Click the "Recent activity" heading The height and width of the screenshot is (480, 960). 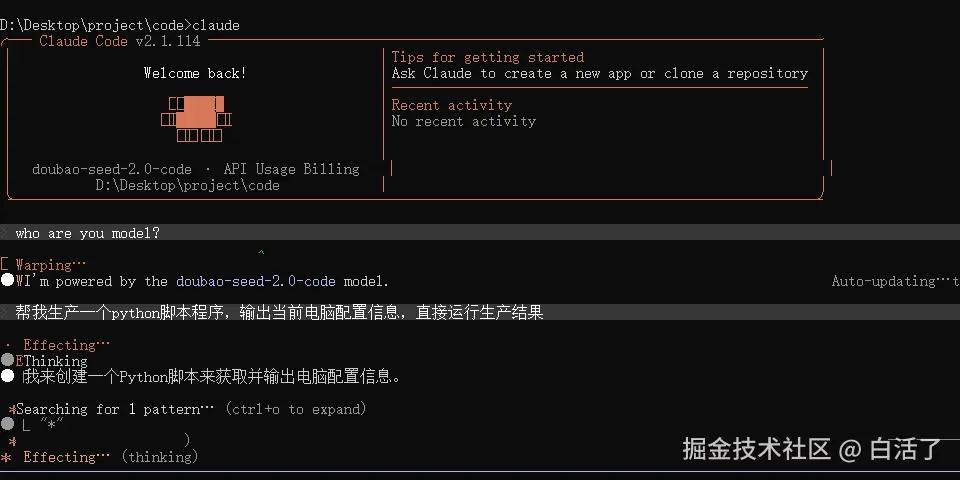point(451,105)
